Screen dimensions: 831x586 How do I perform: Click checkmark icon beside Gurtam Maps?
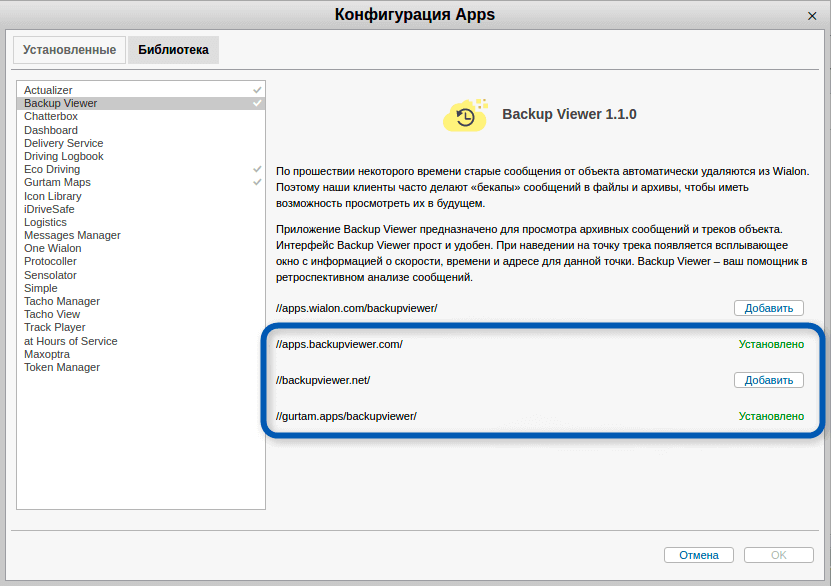[257, 182]
